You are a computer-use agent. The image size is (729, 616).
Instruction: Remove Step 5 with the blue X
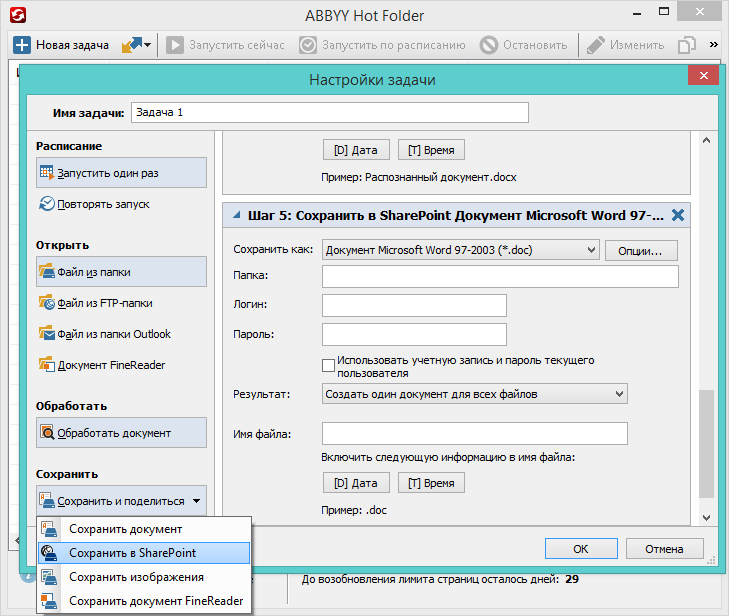coord(678,215)
